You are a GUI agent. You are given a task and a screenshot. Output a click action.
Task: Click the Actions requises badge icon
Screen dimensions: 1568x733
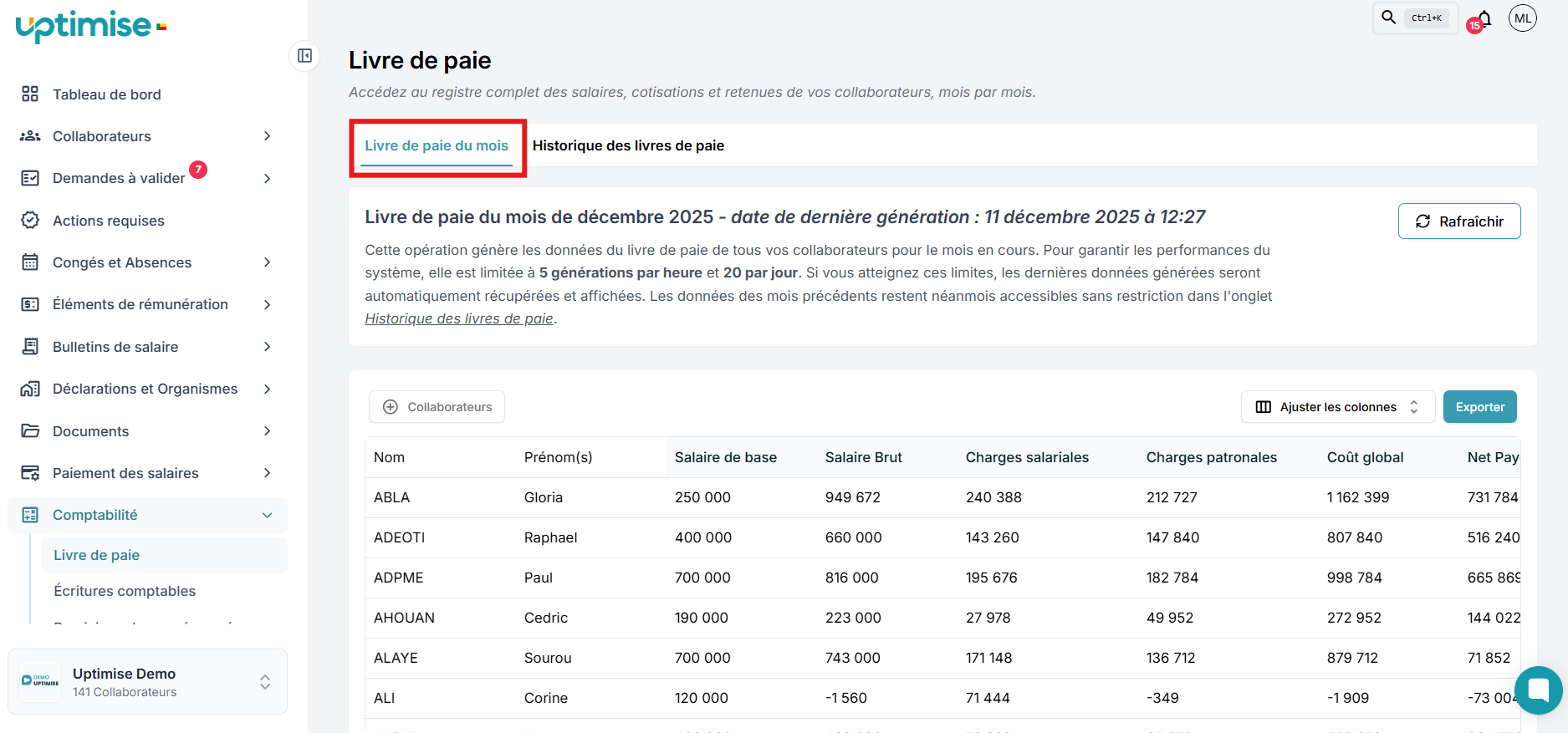coord(30,220)
